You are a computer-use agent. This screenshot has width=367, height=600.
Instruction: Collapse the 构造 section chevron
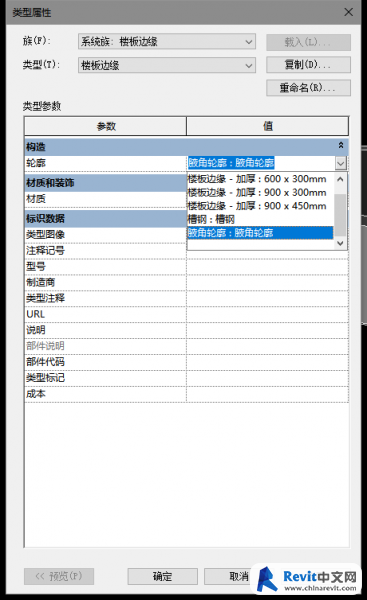[341, 145]
